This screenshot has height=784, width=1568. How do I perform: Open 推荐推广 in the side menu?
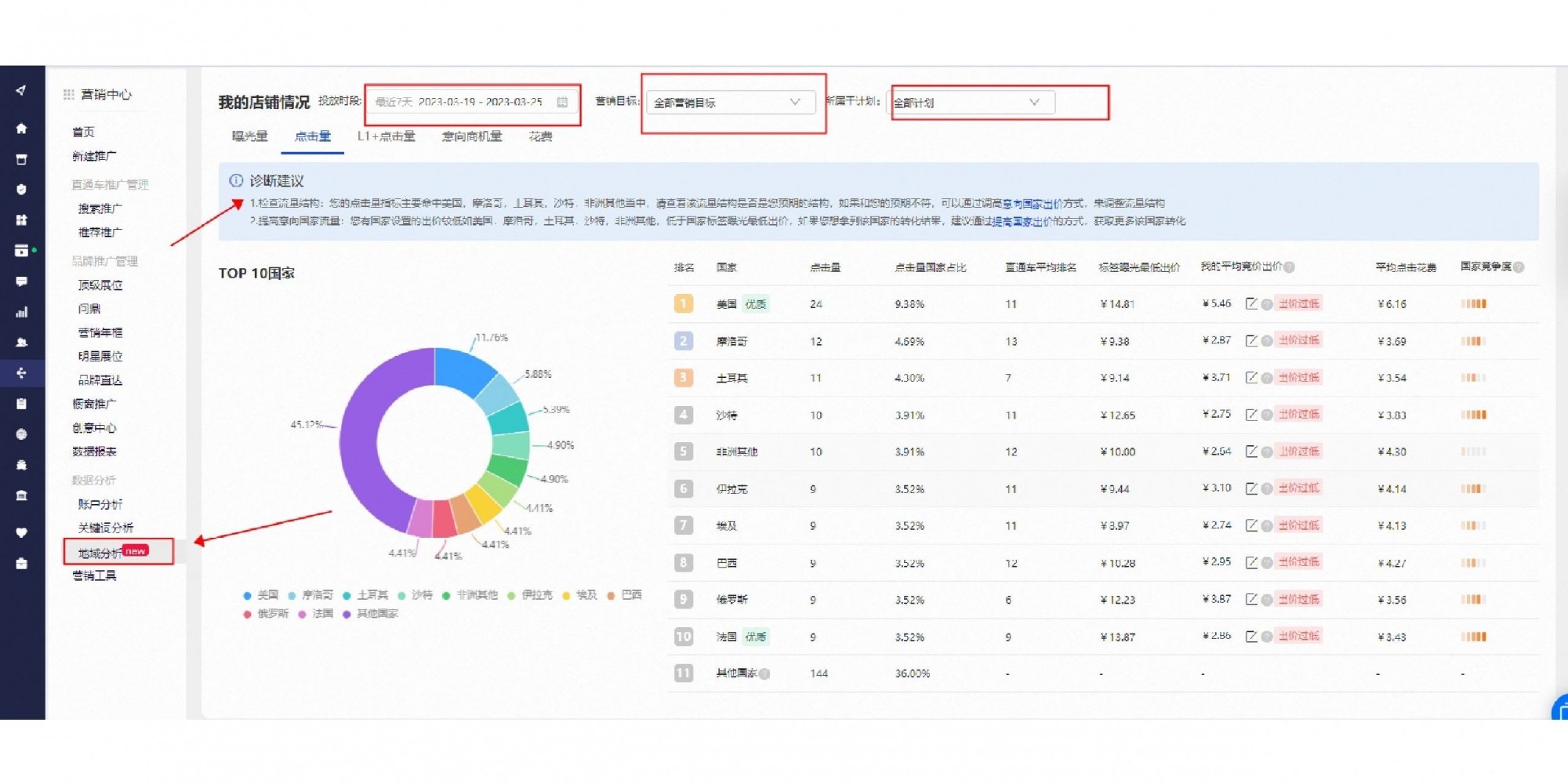[100, 232]
